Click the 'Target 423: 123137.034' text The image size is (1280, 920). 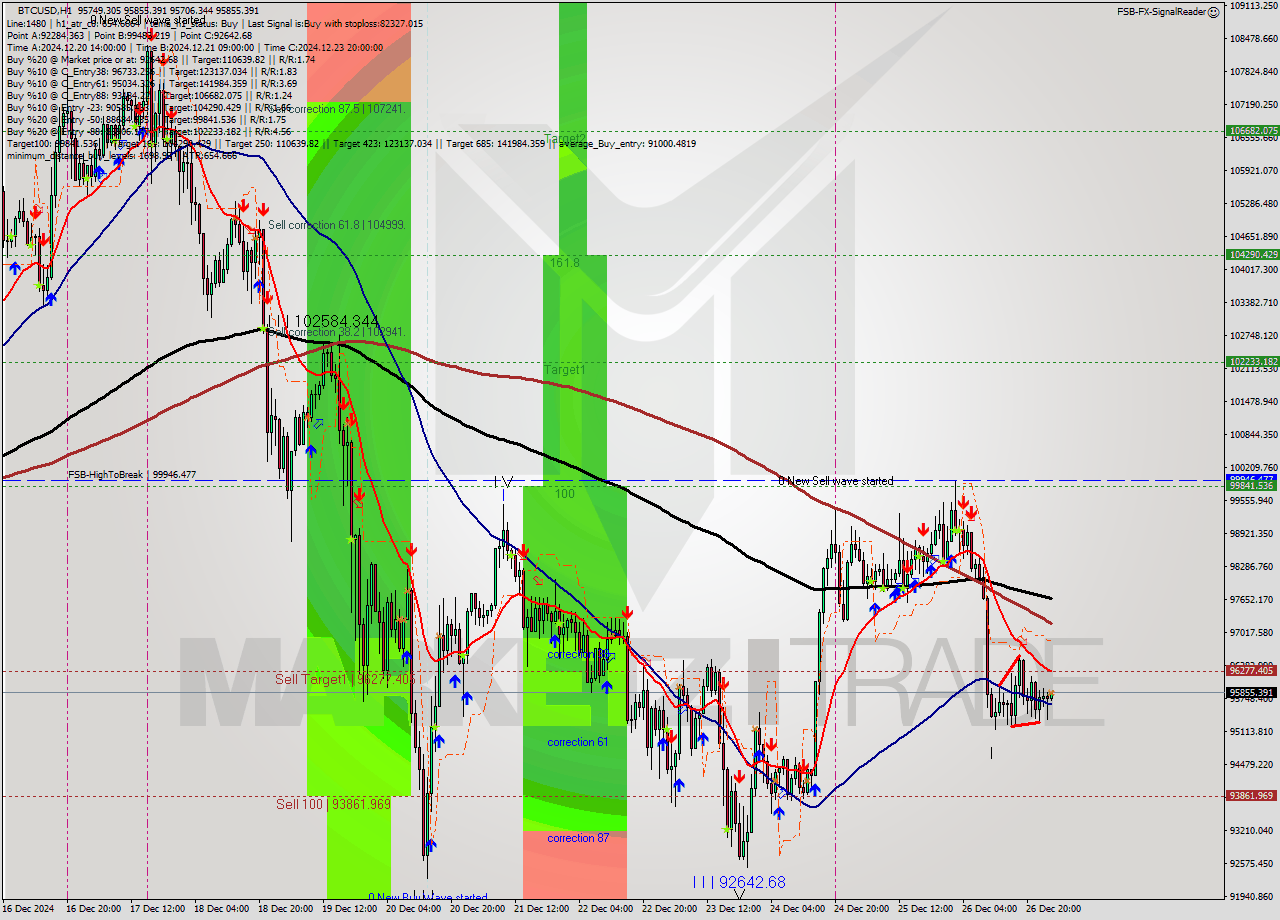[x=384, y=143]
